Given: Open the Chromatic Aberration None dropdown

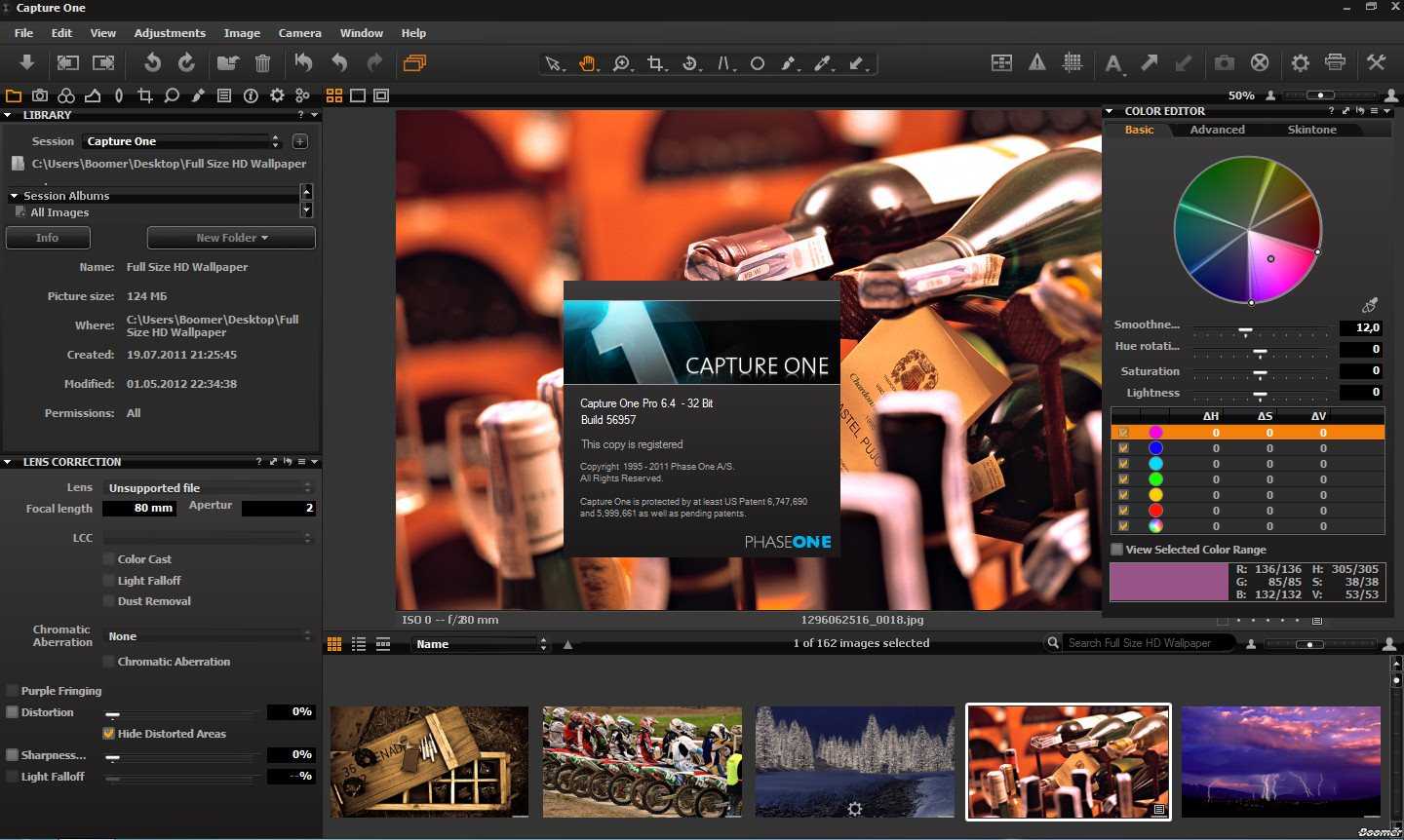Looking at the screenshot, I should [x=209, y=635].
